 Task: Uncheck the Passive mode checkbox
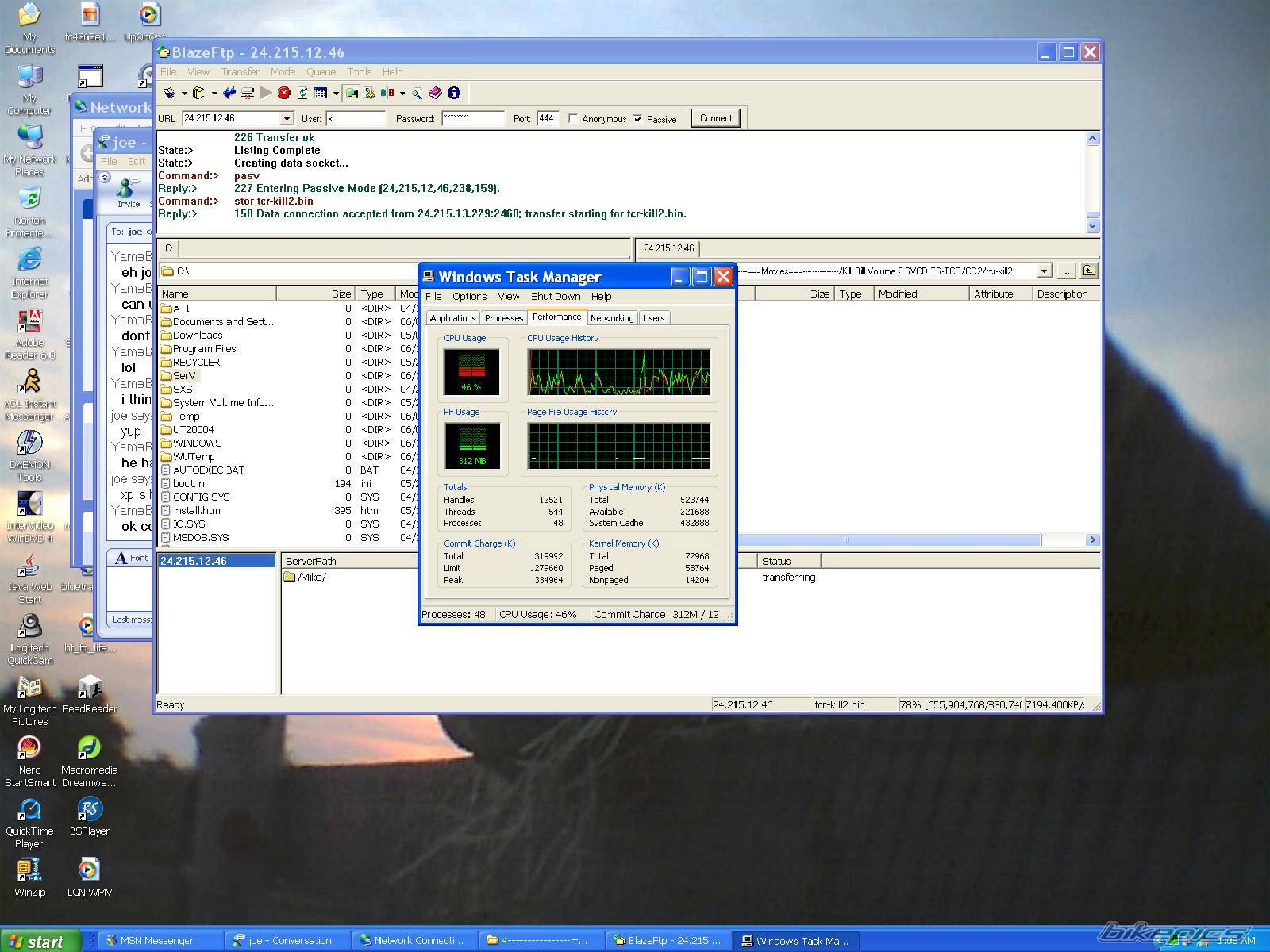tap(637, 119)
